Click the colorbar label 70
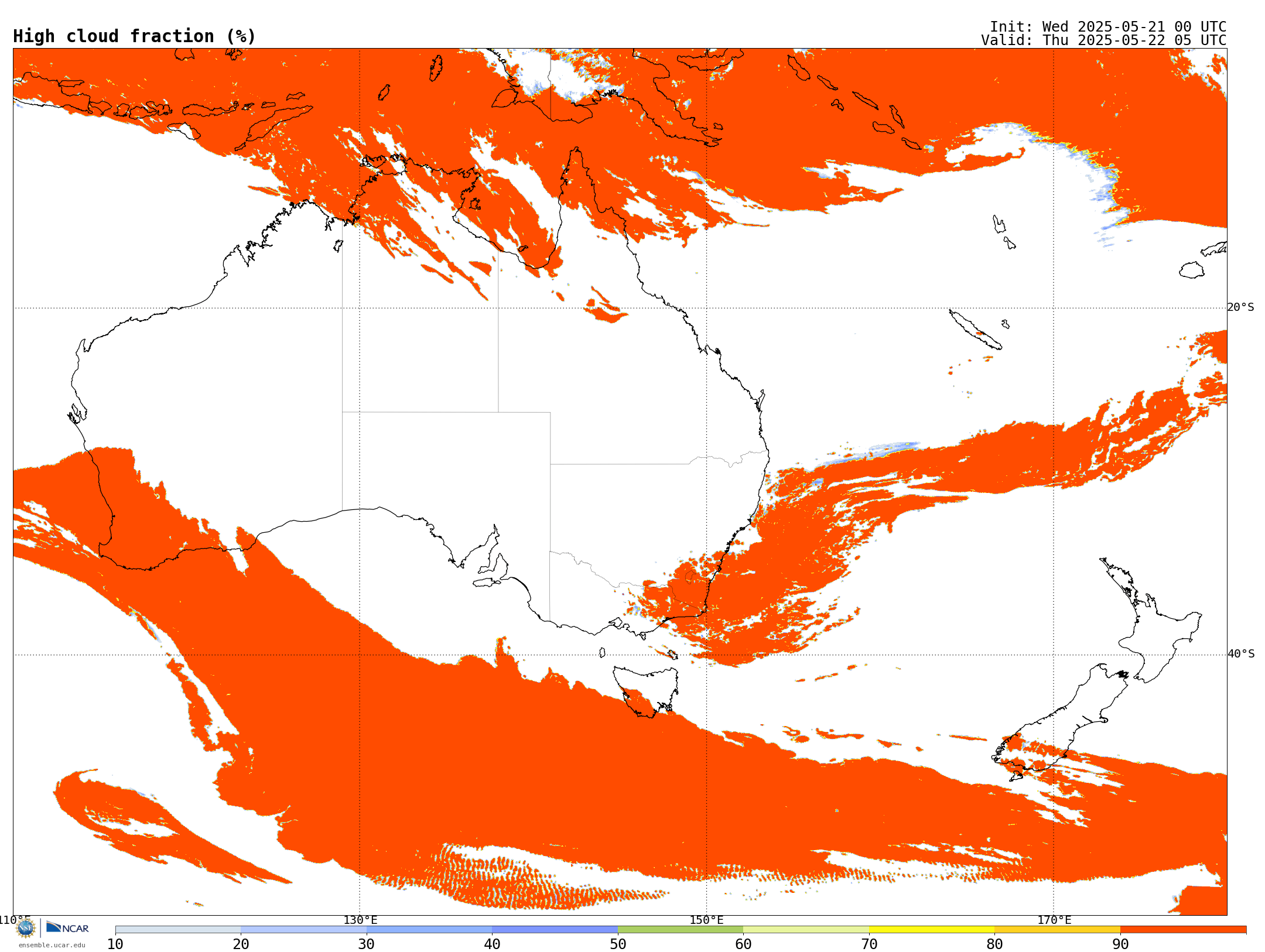This screenshot has height=952, width=1265. [x=869, y=944]
